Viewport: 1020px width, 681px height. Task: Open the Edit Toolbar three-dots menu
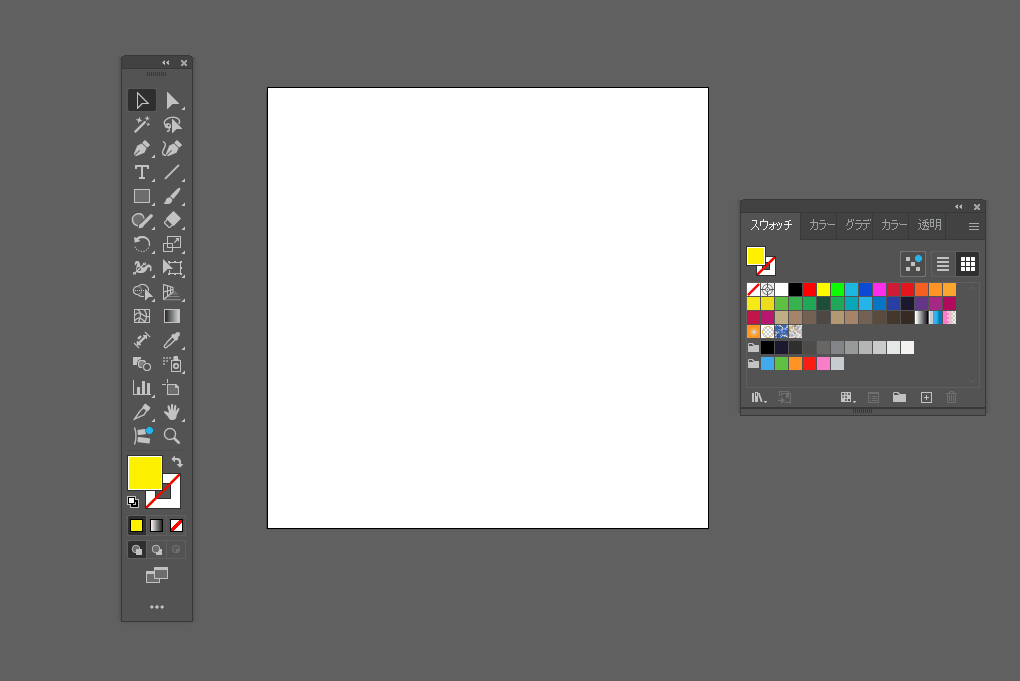pos(157,607)
